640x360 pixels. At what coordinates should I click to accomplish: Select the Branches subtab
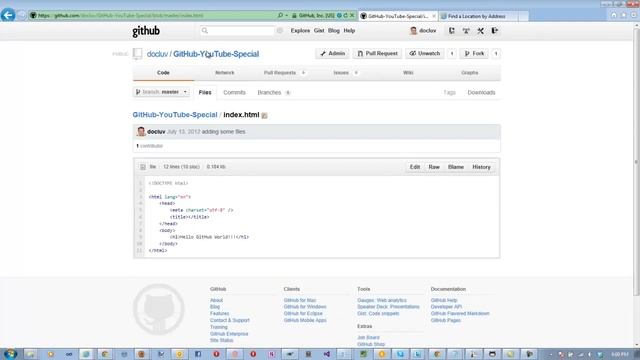(273, 93)
